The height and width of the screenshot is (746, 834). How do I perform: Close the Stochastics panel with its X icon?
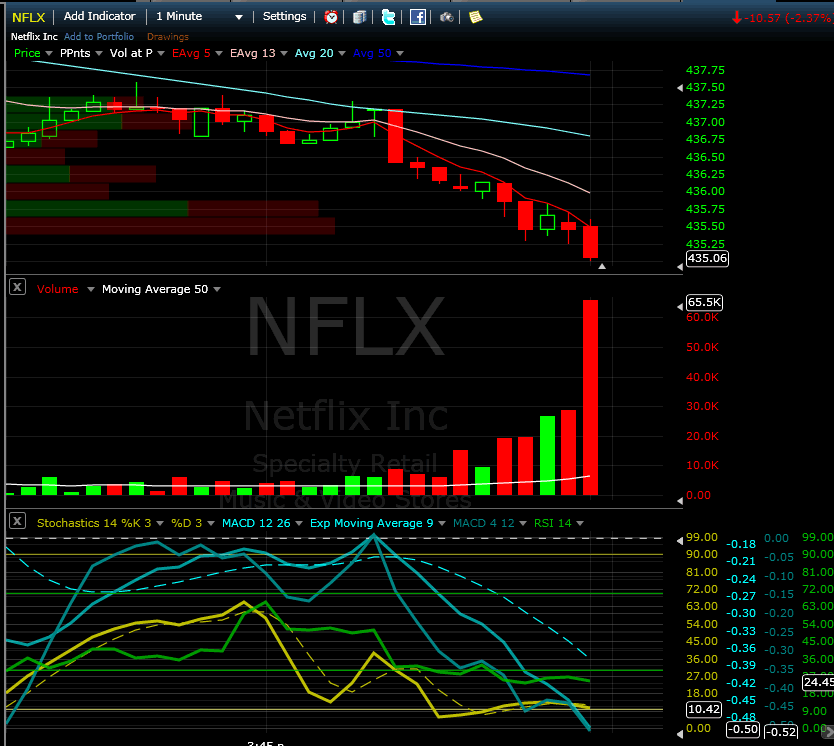click(16, 520)
